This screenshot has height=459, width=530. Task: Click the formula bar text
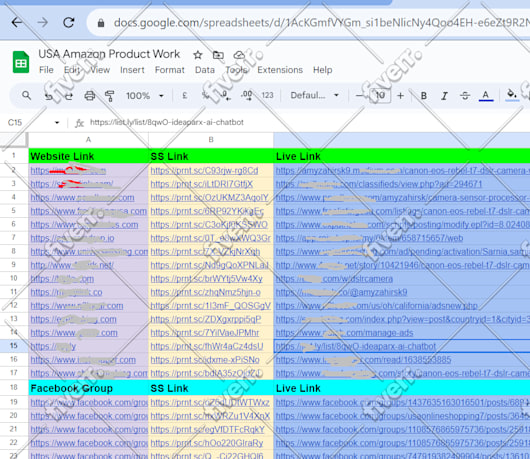[167, 122]
